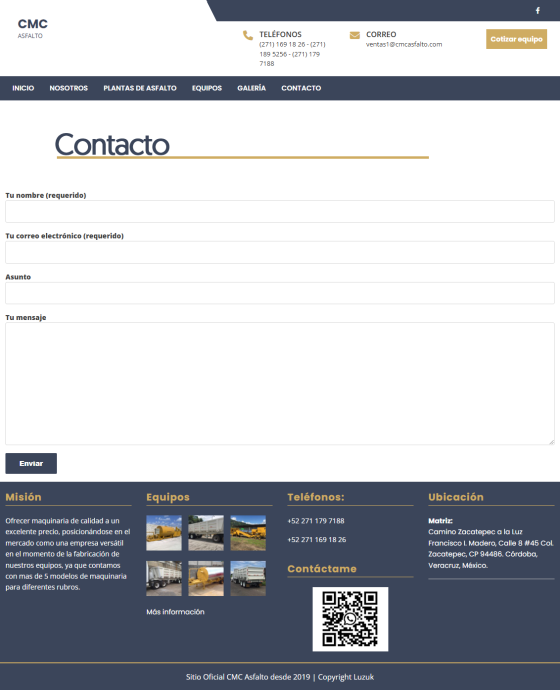560x690 pixels.
Task: Click the Más información link
Action: point(176,612)
